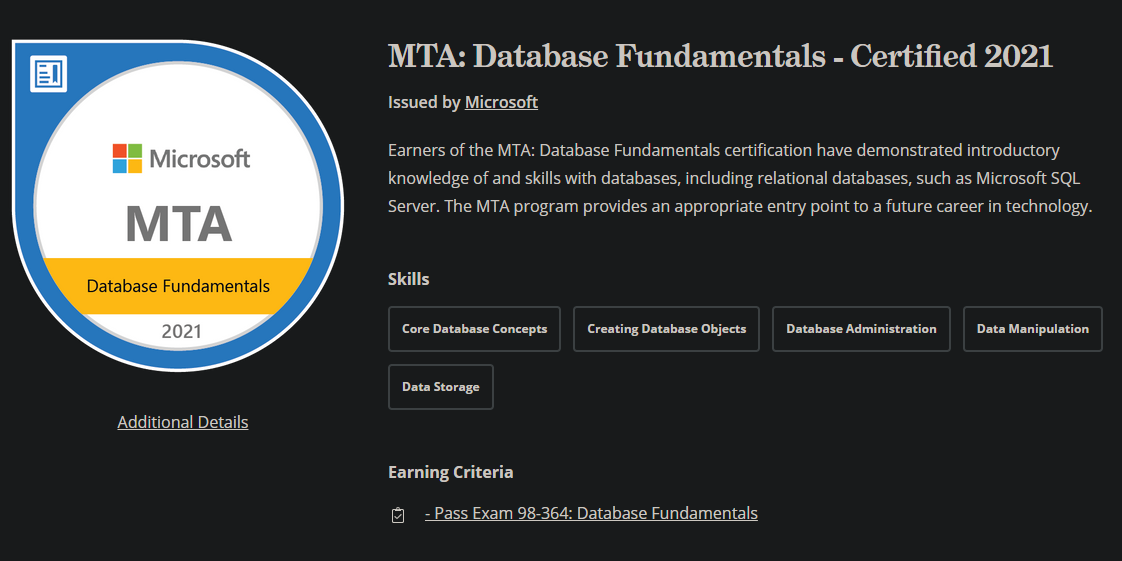
Task: Click the Earning Criteria section heading
Action: [x=451, y=472]
